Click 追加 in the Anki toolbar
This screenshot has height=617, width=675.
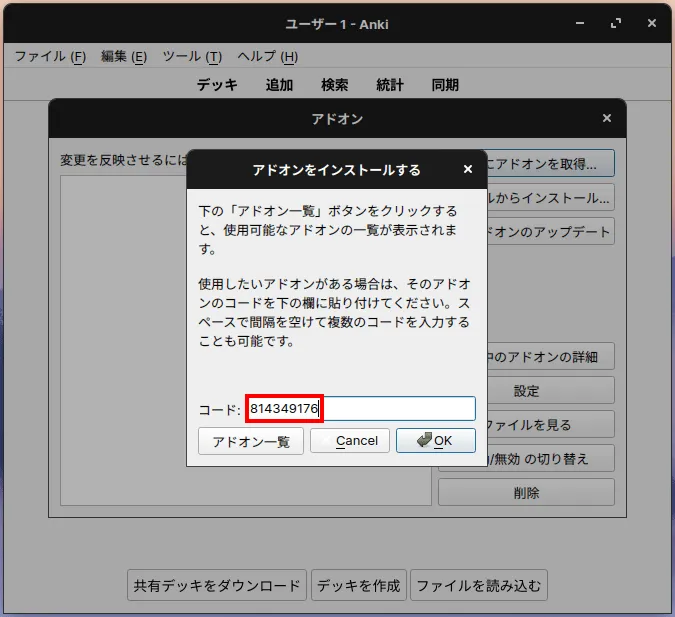(x=279, y=84)
